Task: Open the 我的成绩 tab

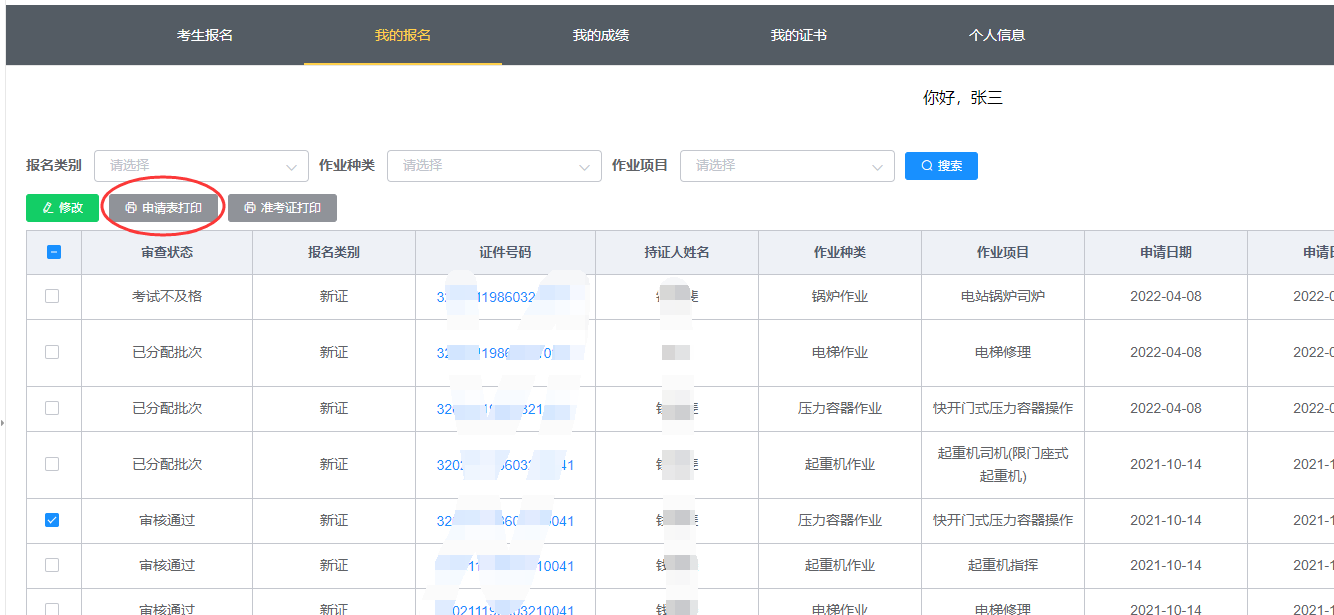Action: (601, 35)
